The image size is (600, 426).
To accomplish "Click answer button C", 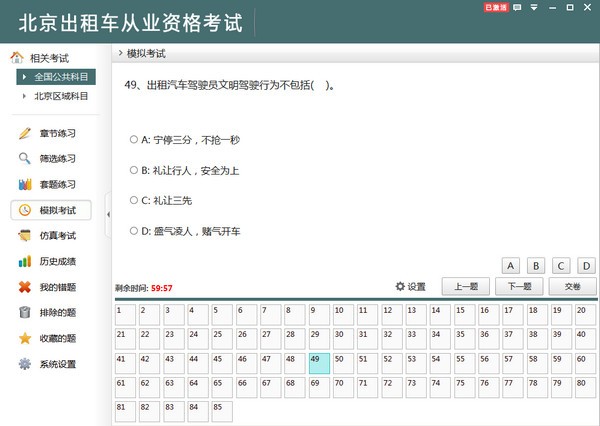I will (x=561, y=266).
